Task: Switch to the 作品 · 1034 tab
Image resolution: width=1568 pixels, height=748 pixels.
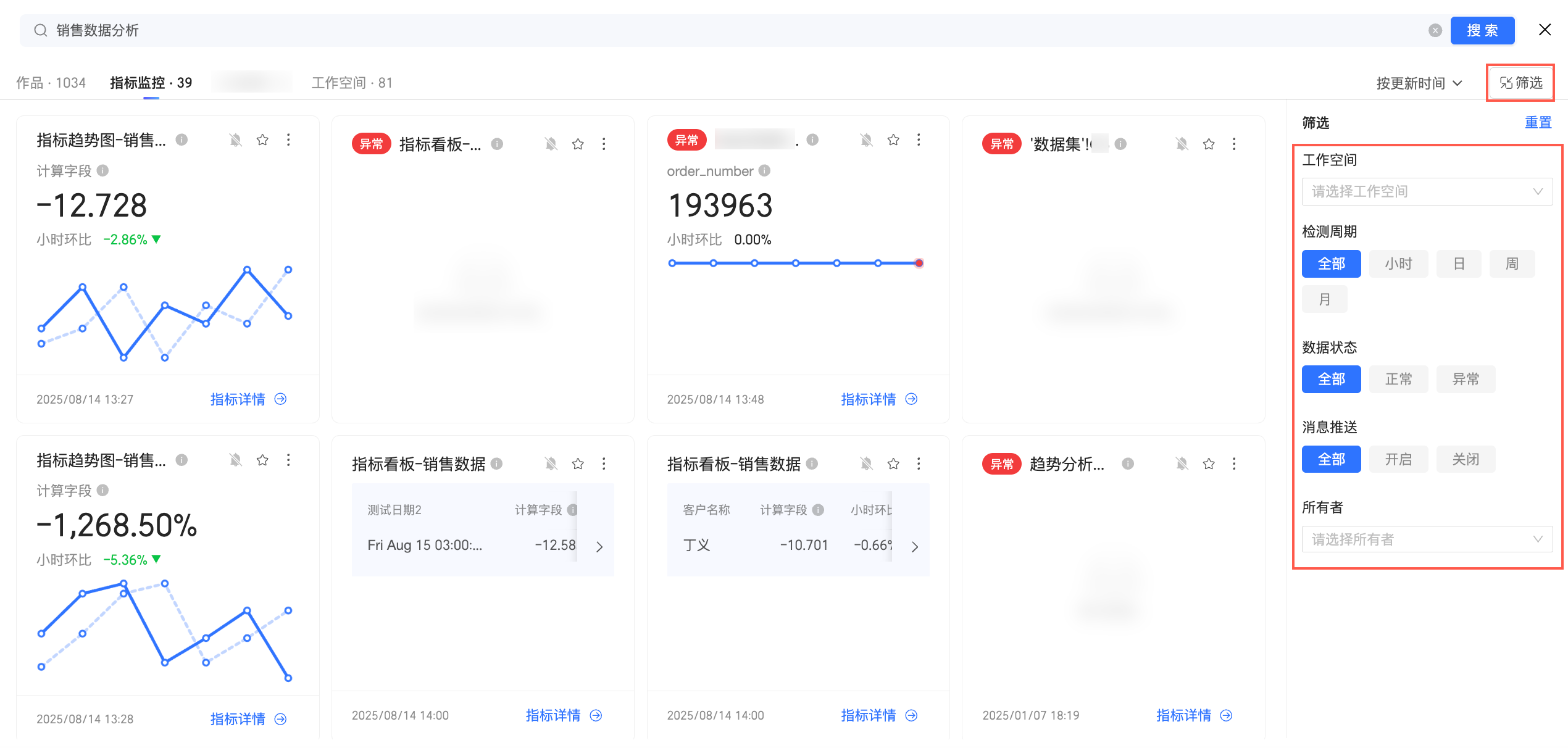Action: click(x=51, y=83)
